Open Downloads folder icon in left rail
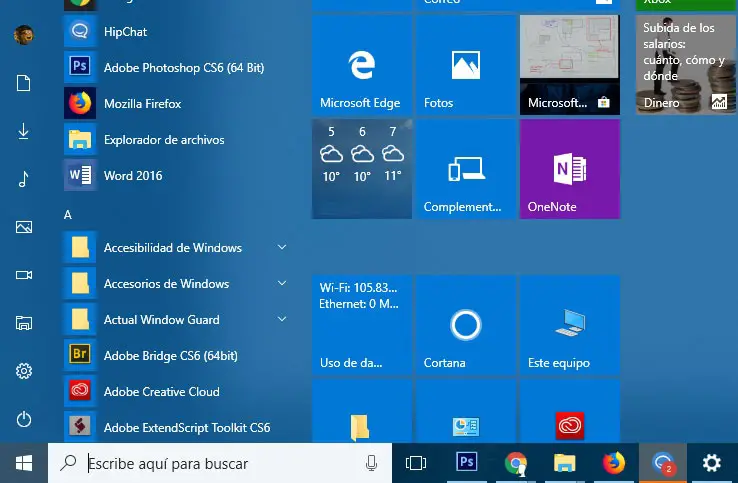This screenshot has height=483, width=738. pos(24,131)
